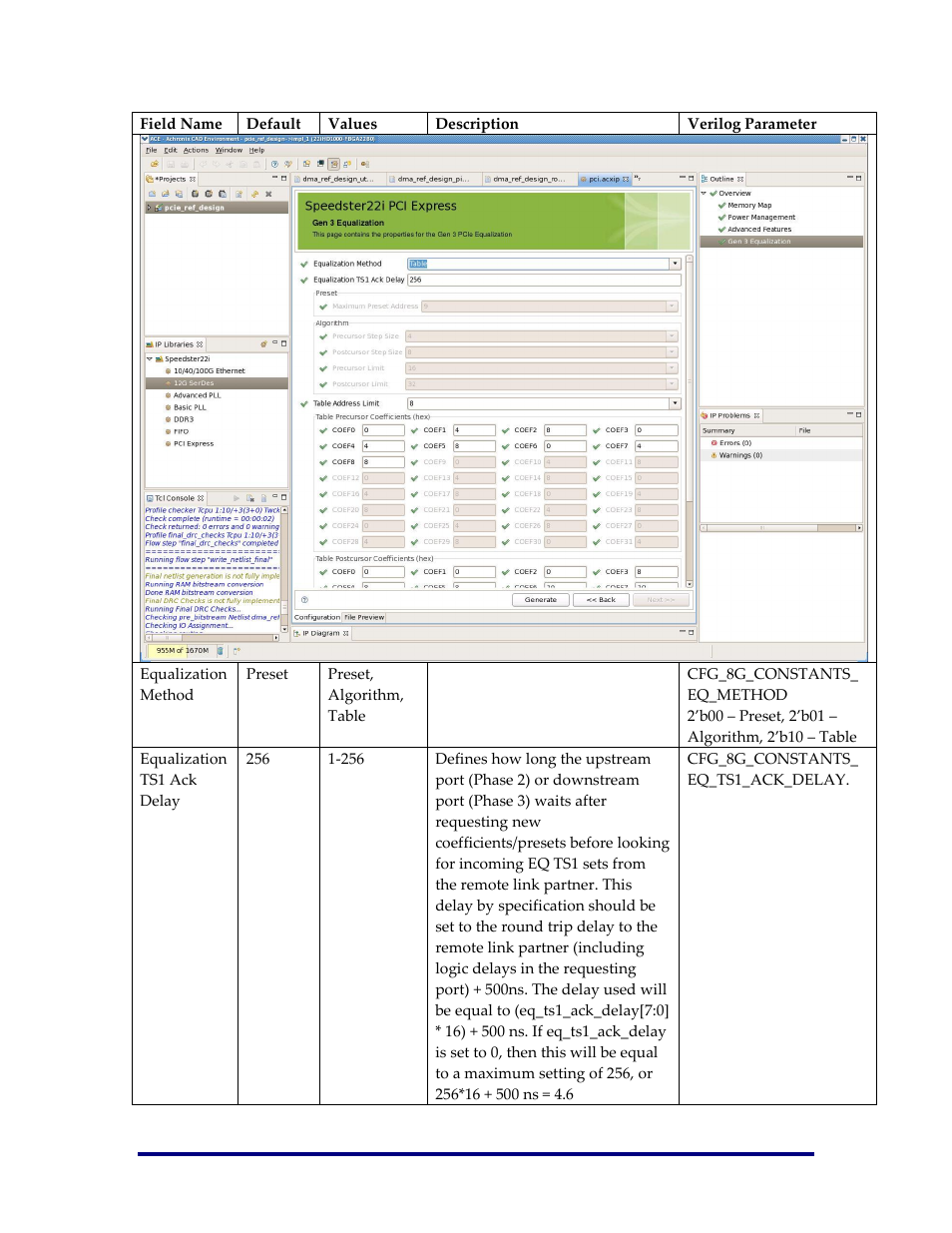The image size is (952, 1233).
Task: Collapse the Speedster22i library node
Action: (x=150, y=358)
